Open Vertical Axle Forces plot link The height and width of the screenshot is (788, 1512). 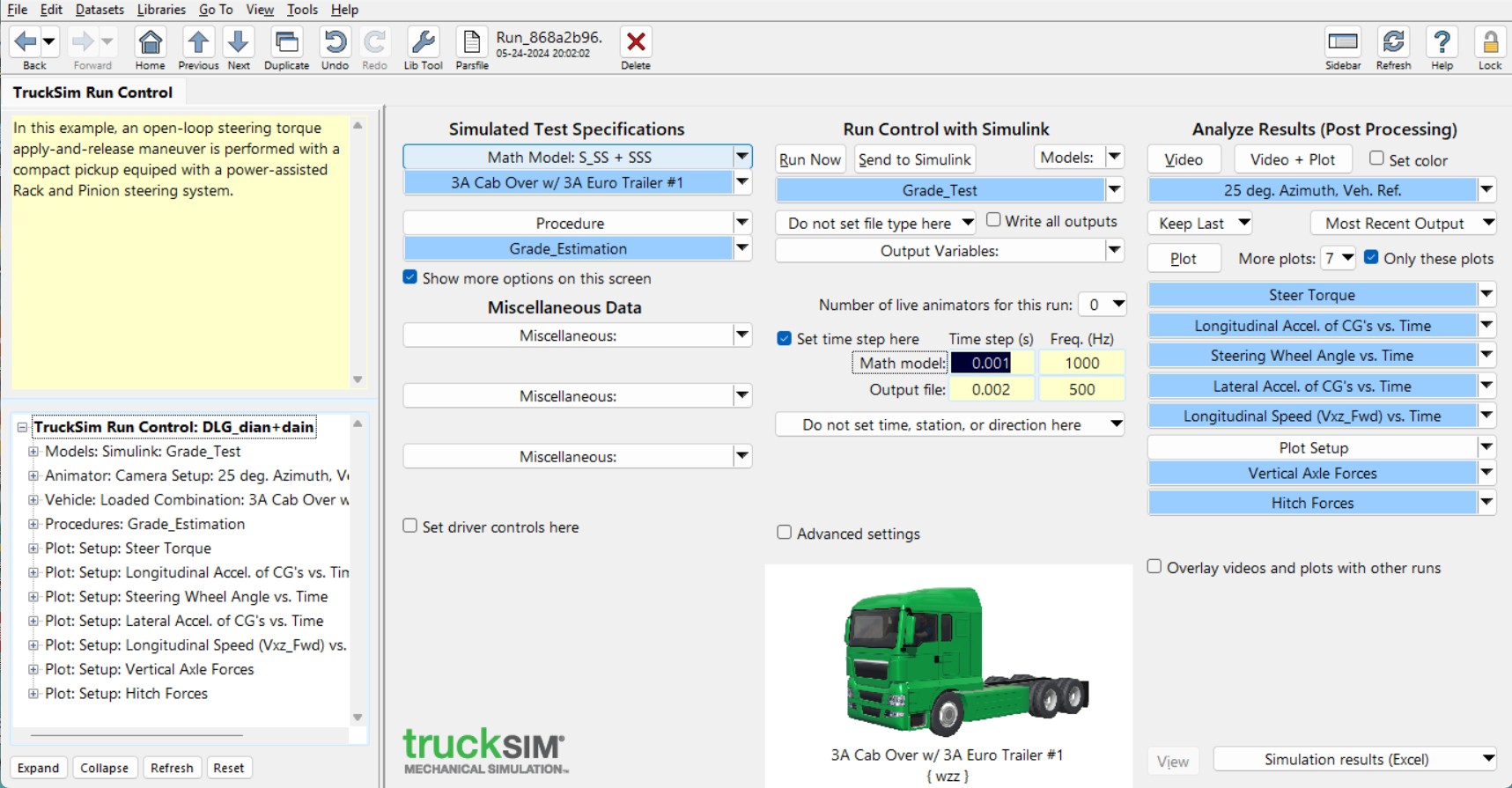click(x=1312, y=473)
